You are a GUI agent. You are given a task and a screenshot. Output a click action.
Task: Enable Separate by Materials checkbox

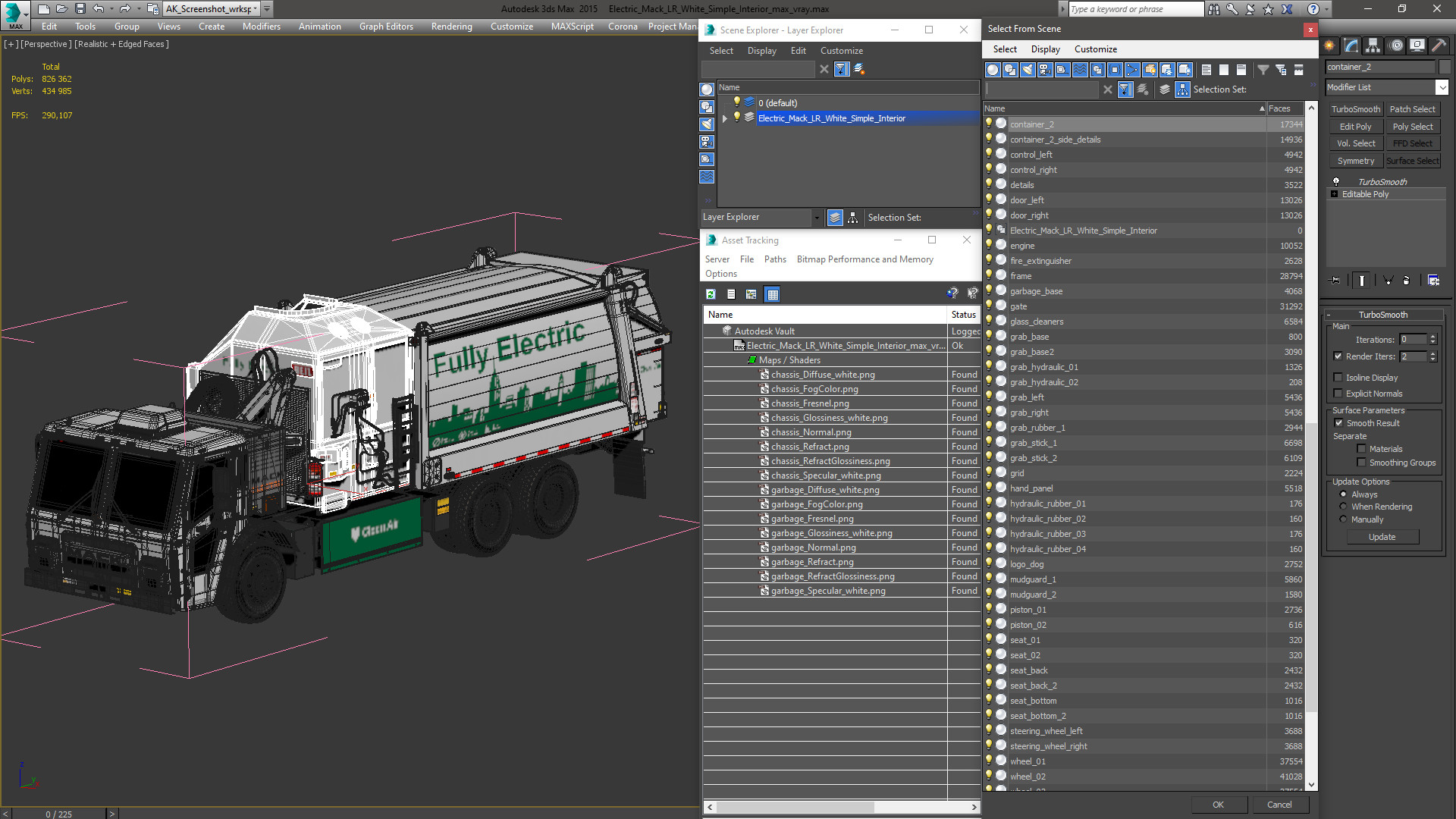point(1361,449)
